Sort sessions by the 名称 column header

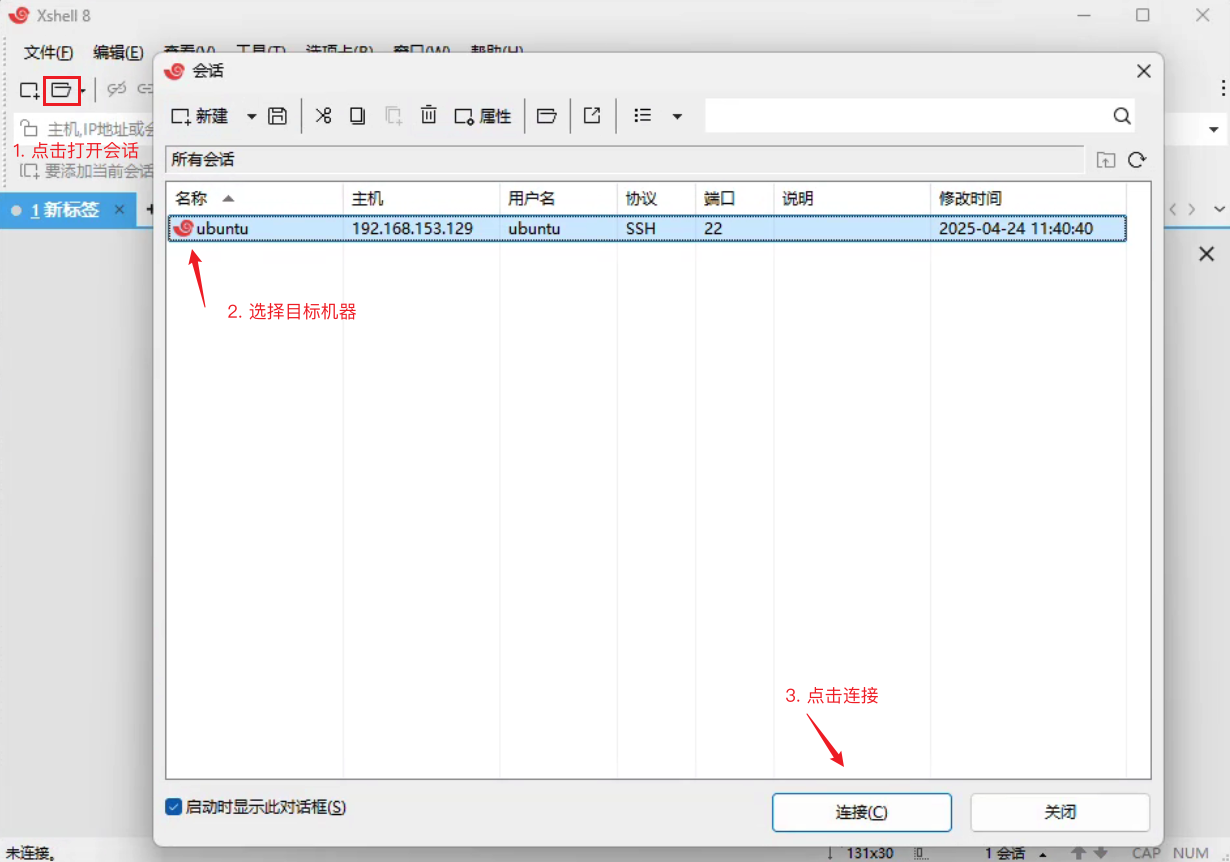coord(192,198)
